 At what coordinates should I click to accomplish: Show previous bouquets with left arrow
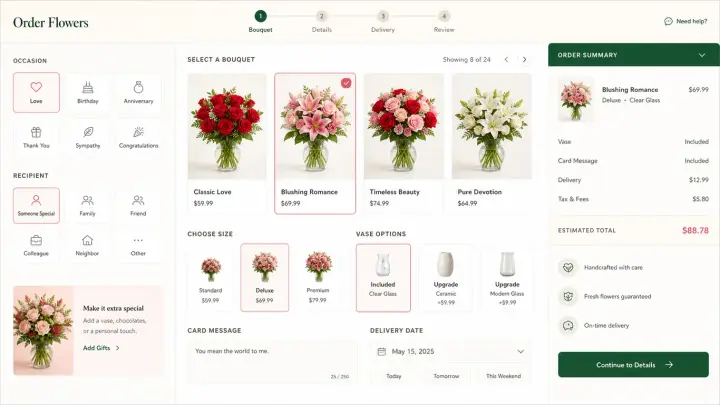coord(506,60)
